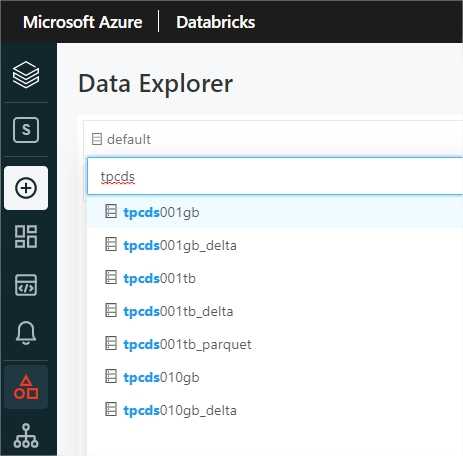Select the red Data Explorer shapes icon
The width and height of the screenshot is (463, 456).
(x=26, y=387)
